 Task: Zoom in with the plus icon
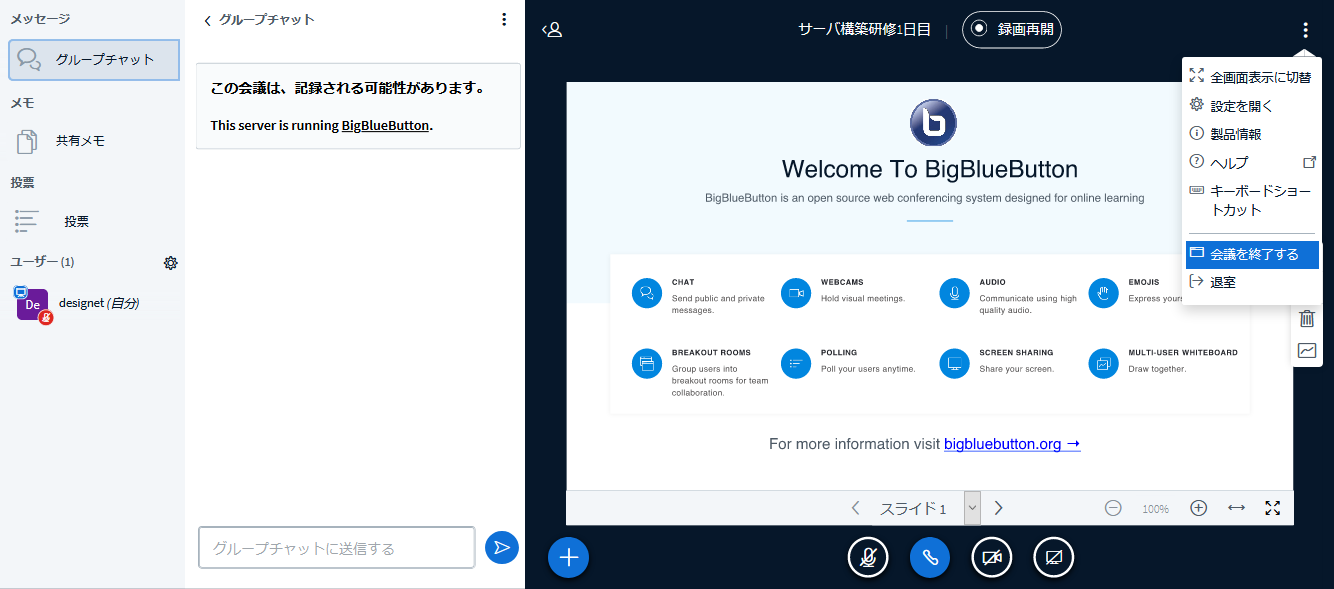[x=1199, y=508]
